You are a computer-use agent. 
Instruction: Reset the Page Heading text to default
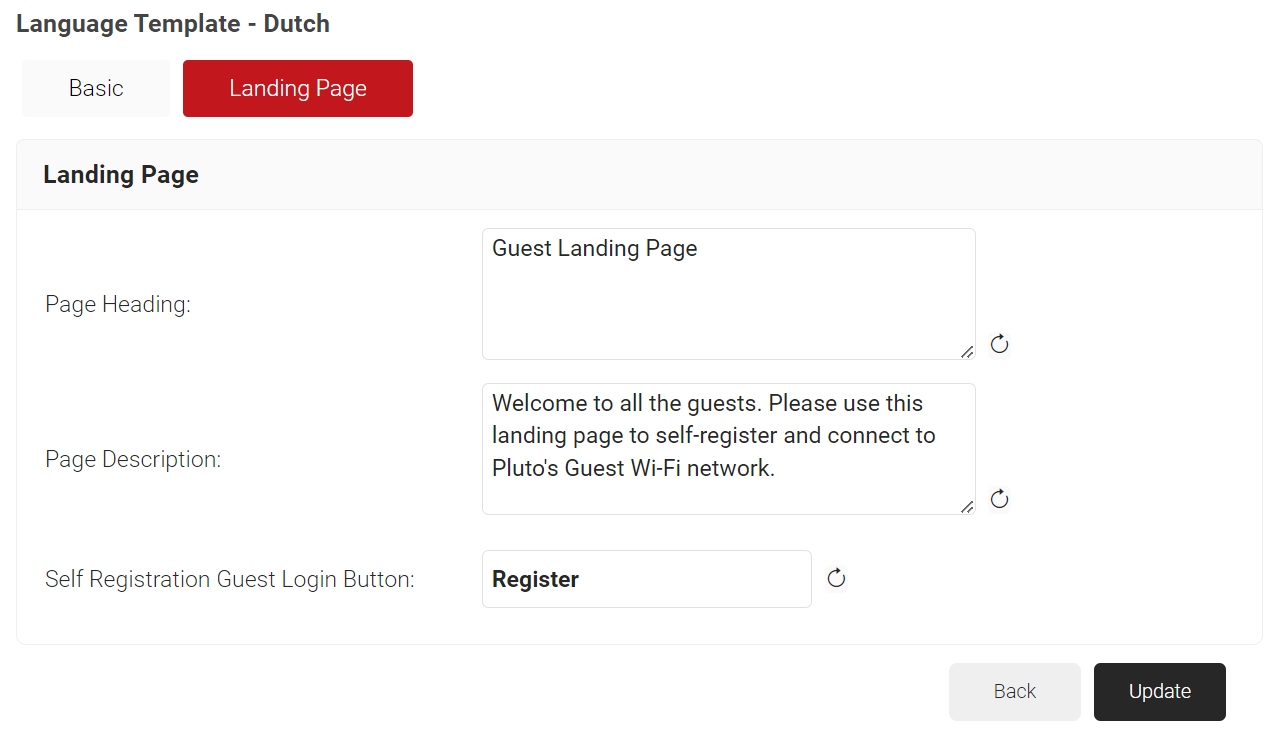point(999,345)
